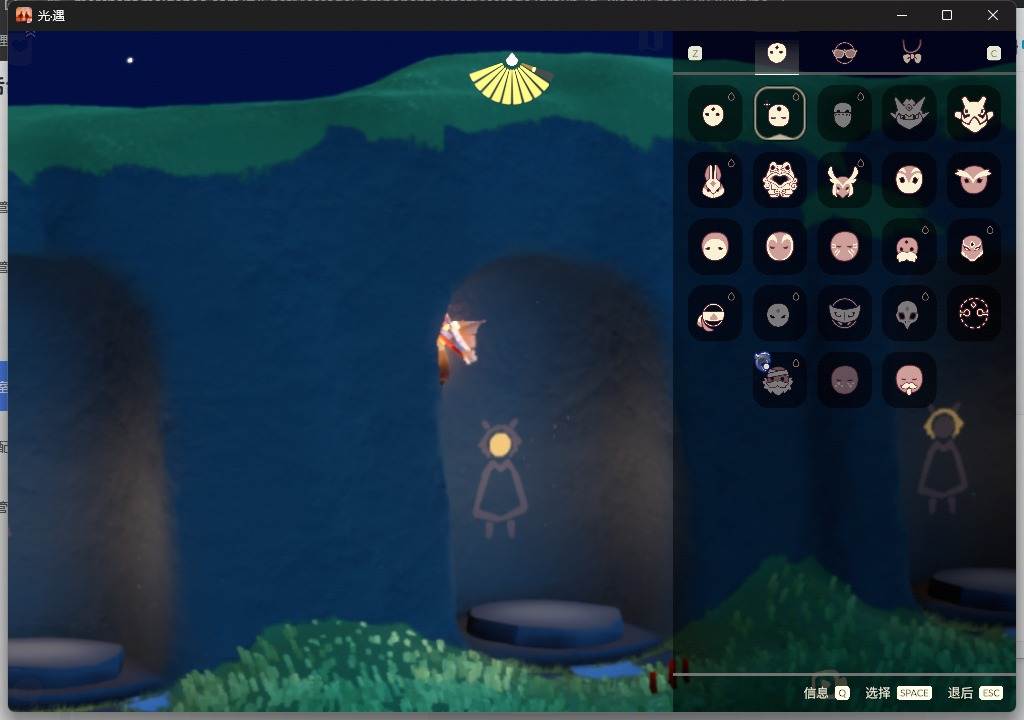
Task: Select the plain cream mask with dot eyes
Action: click(714, 114)
